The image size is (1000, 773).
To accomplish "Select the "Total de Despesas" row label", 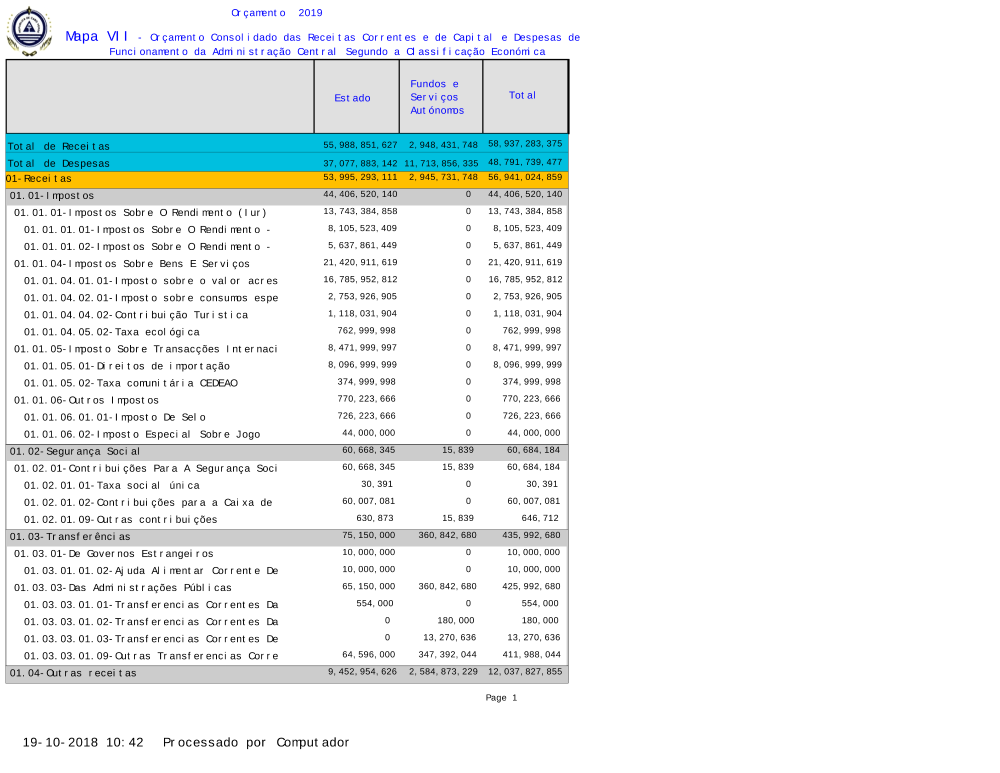I will pyautogui.click(x=59, y=163).
